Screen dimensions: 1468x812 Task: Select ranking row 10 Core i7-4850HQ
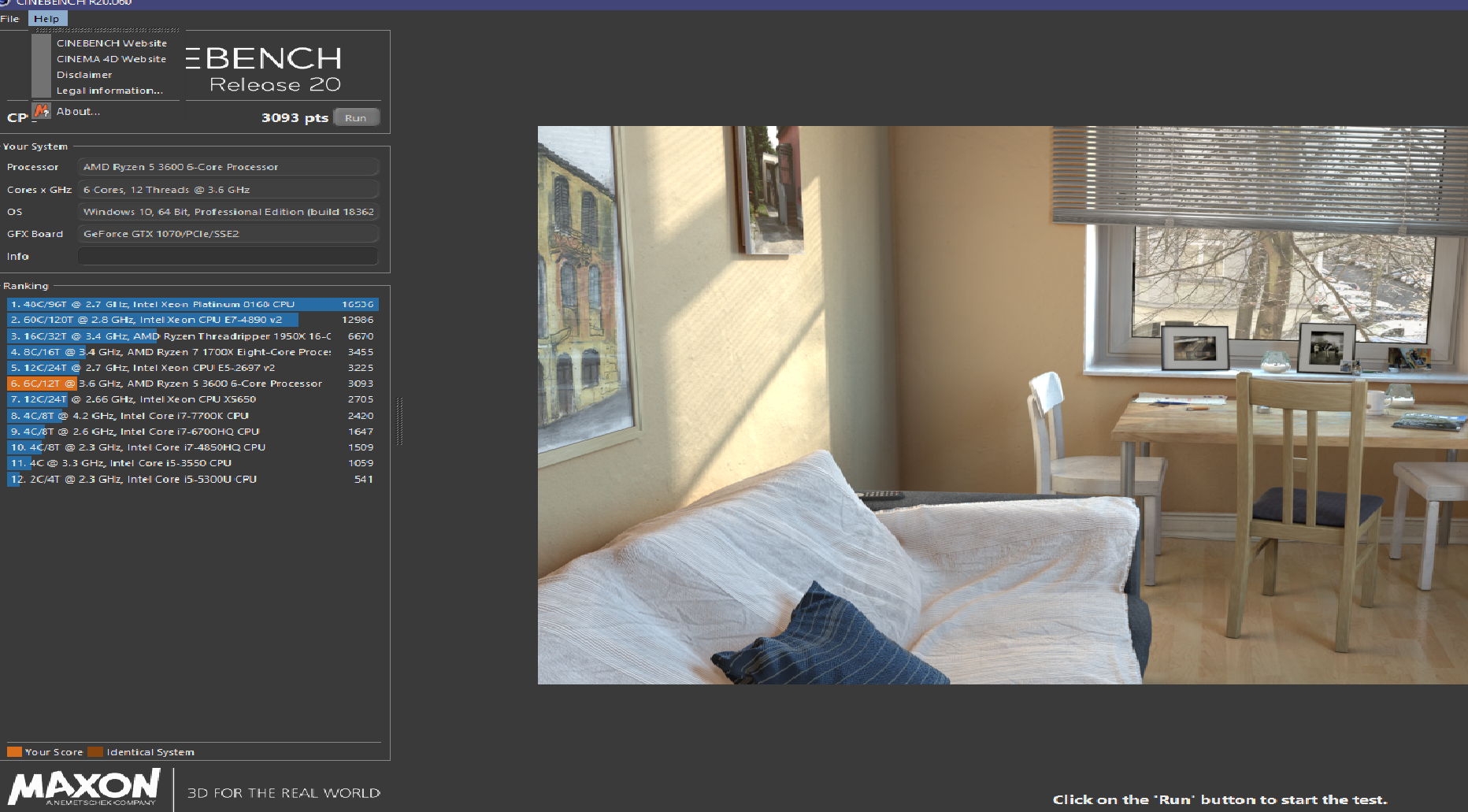tap(193, 447)
